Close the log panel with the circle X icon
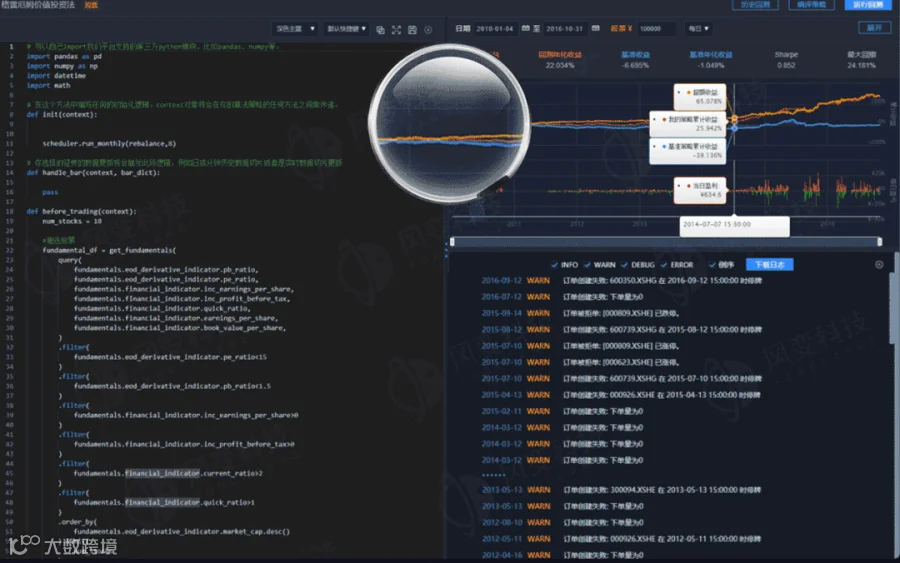 (879, 265)
